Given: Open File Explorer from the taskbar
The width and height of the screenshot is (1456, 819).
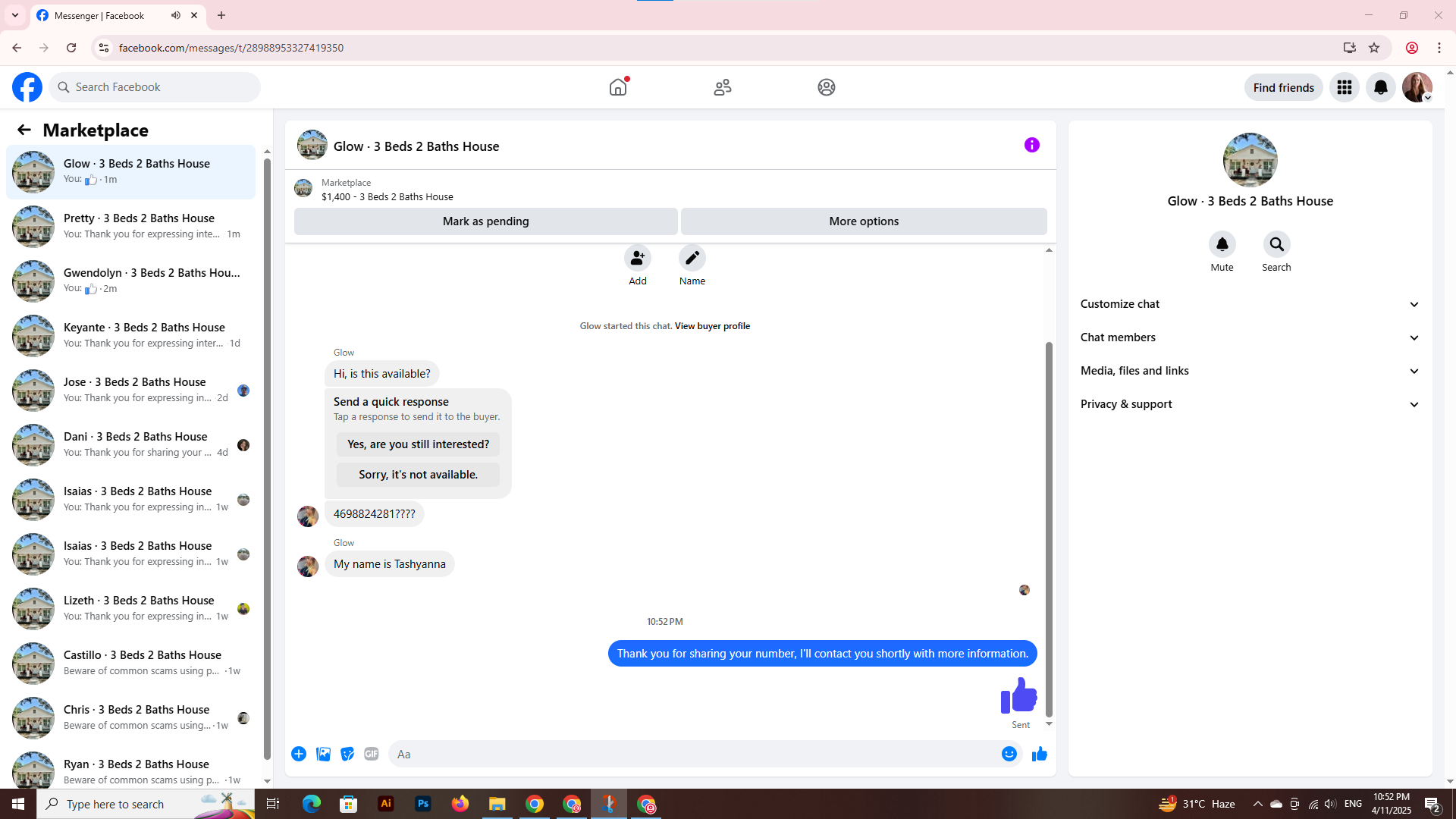Looking at the screenshot, I should click(497, 804).
